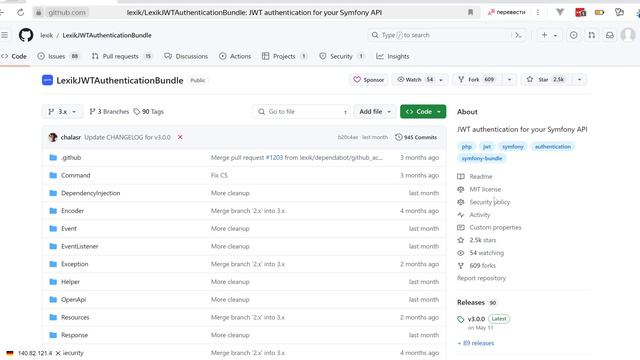View the 3 Branches link

click(x=109, y=111)
